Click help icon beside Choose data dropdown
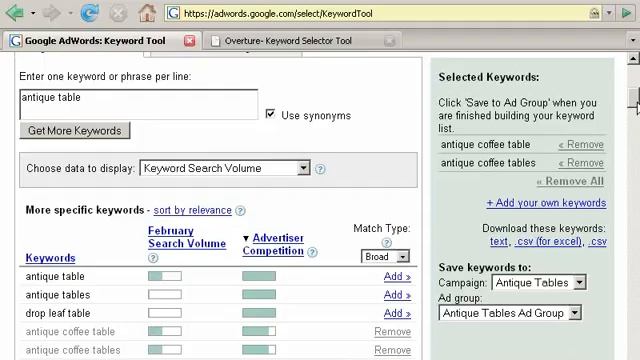Screen dimensions: 640x360 tap(320, 169)
